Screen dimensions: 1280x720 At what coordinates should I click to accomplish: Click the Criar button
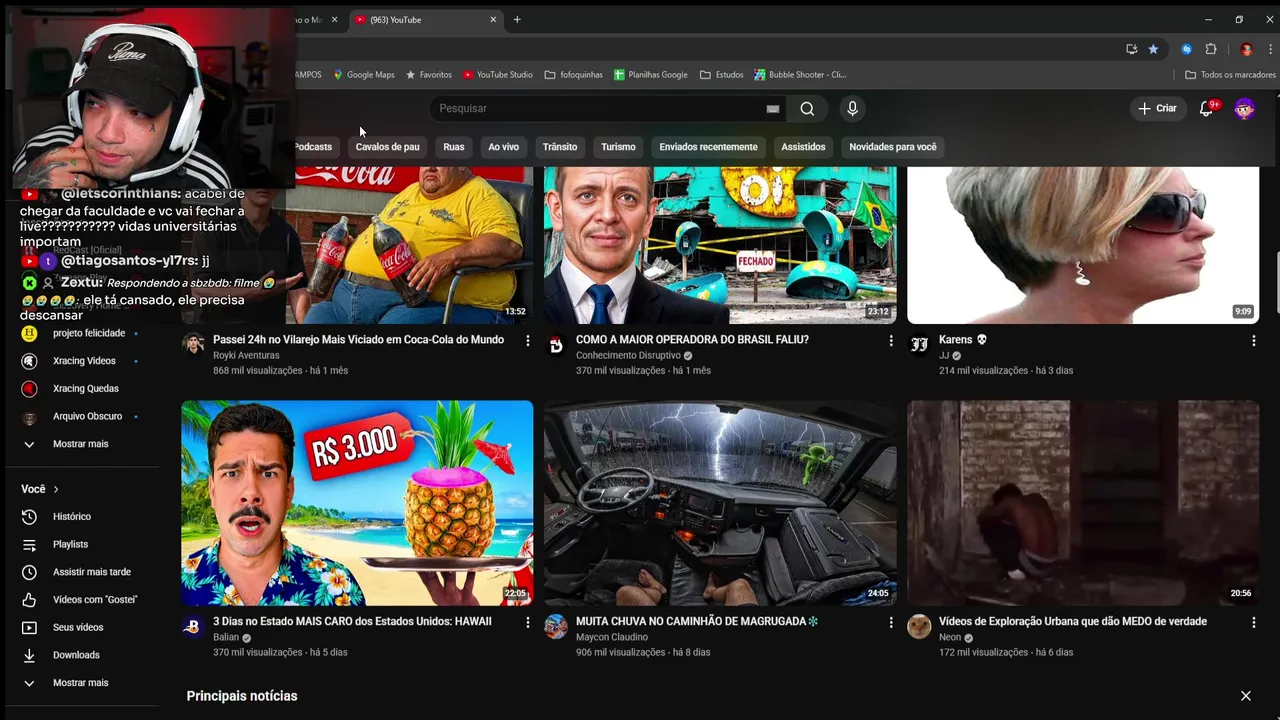point(1157,108)
